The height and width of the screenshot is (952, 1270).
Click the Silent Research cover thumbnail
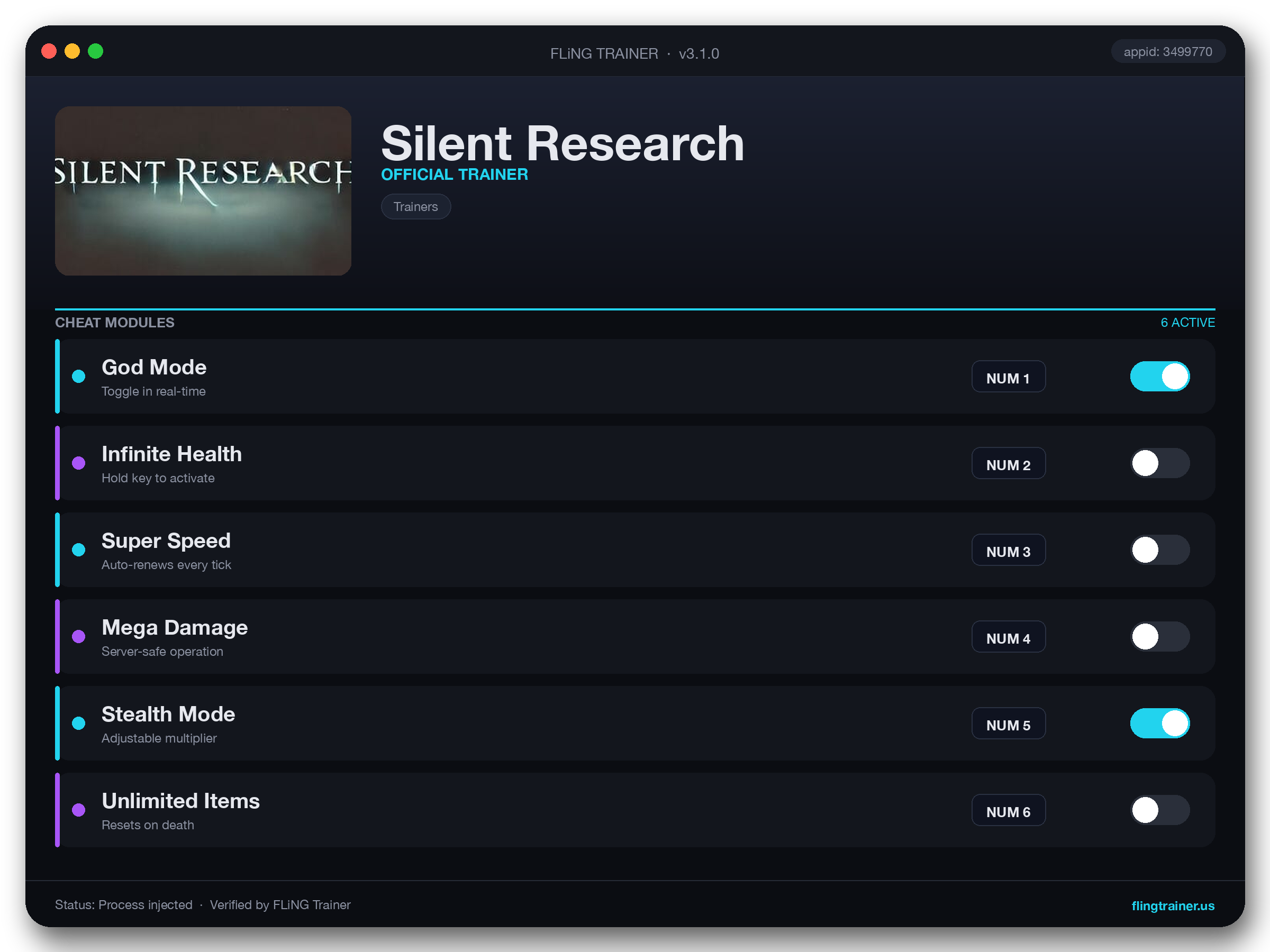(203, 190)
